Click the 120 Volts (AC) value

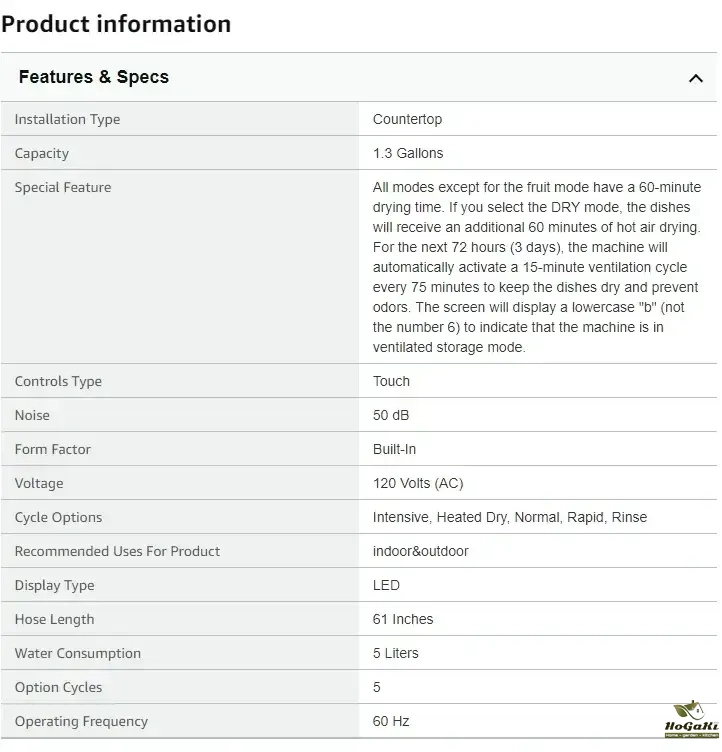click(x=418, y=483)
